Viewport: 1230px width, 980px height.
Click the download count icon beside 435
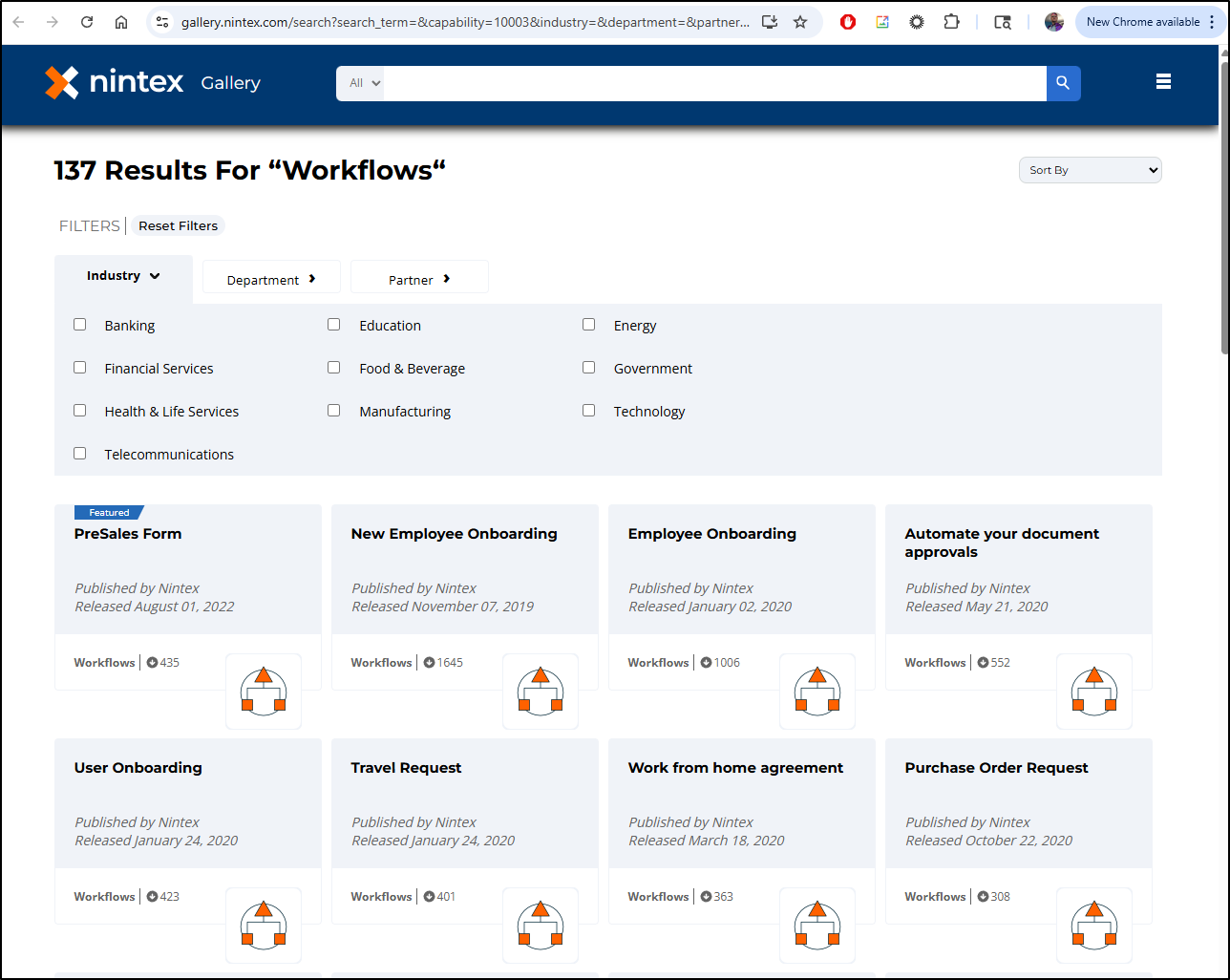(x=153, y=663)
